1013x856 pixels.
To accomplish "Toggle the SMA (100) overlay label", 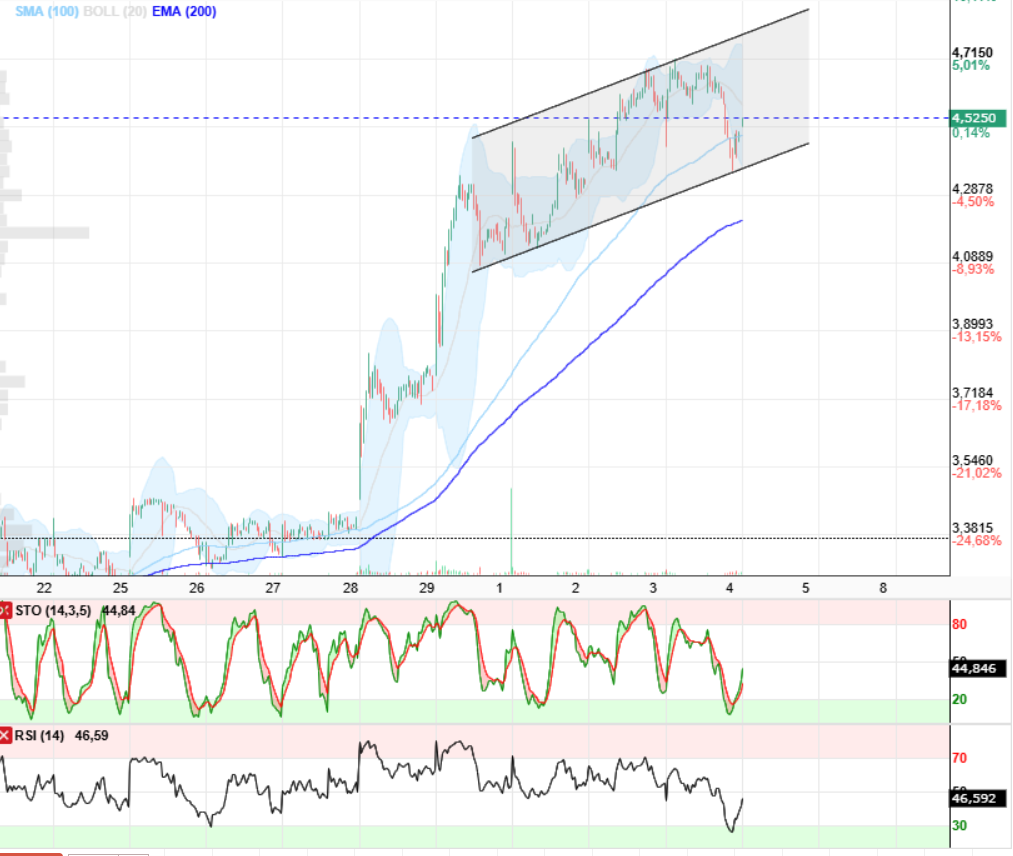I will (x=47, y=12).
